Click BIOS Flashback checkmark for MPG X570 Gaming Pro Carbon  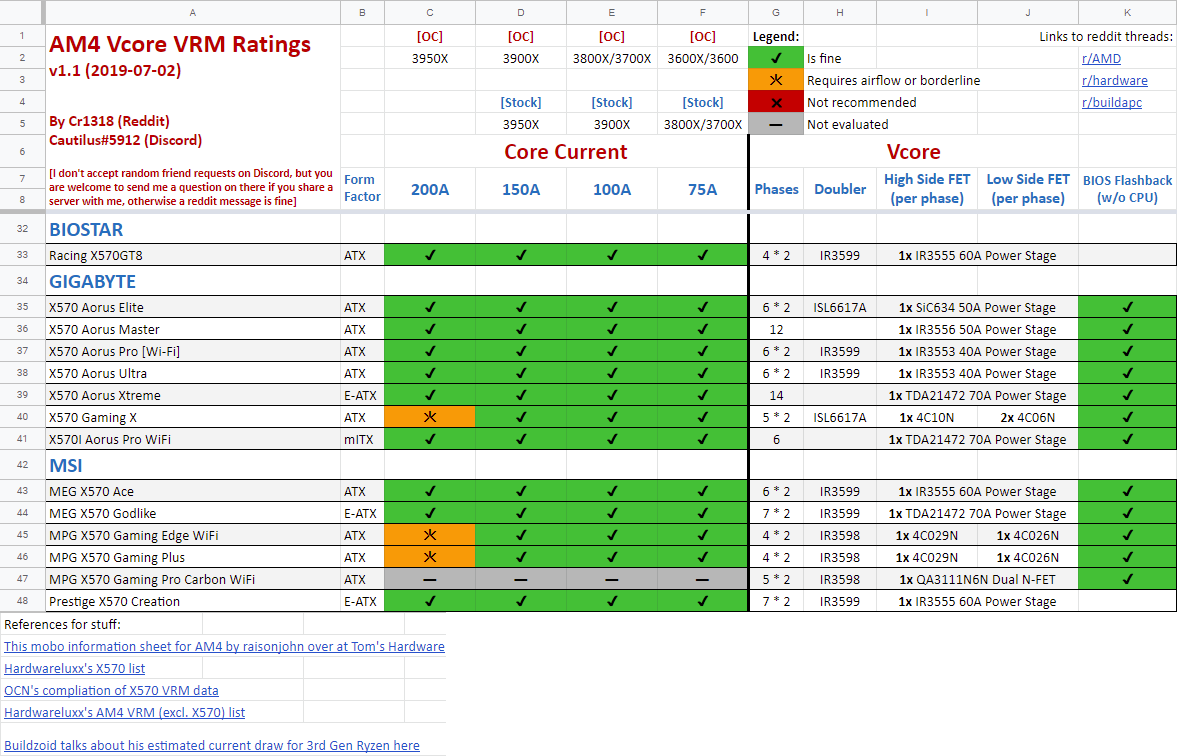click(x=1127, y=579)
